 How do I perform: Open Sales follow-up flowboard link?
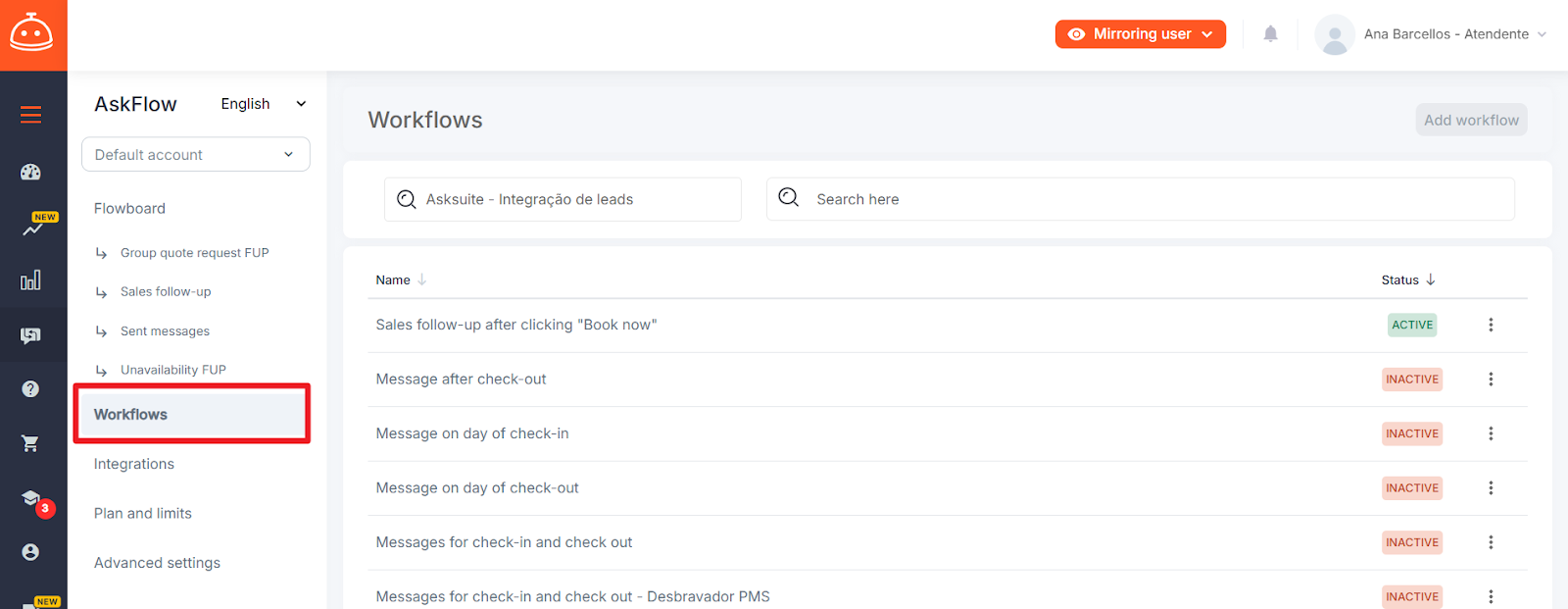(x=166, y=292)
